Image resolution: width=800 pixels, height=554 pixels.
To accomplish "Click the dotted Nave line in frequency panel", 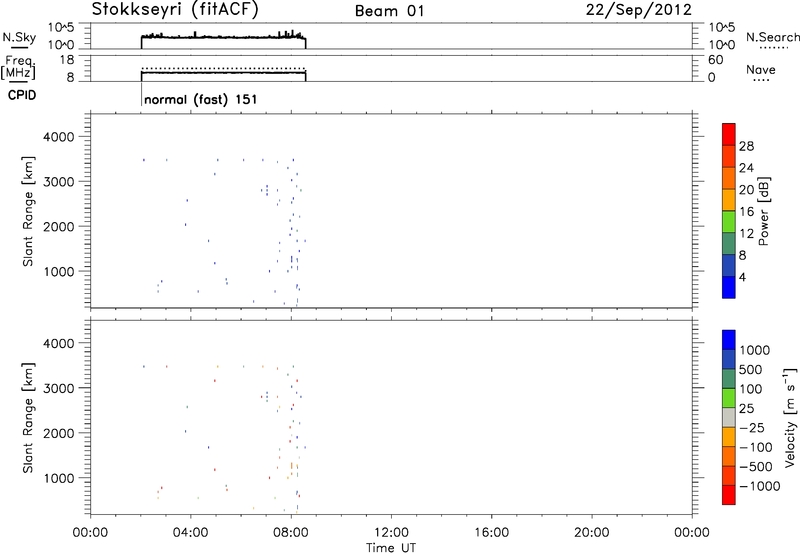I will 223,68.
